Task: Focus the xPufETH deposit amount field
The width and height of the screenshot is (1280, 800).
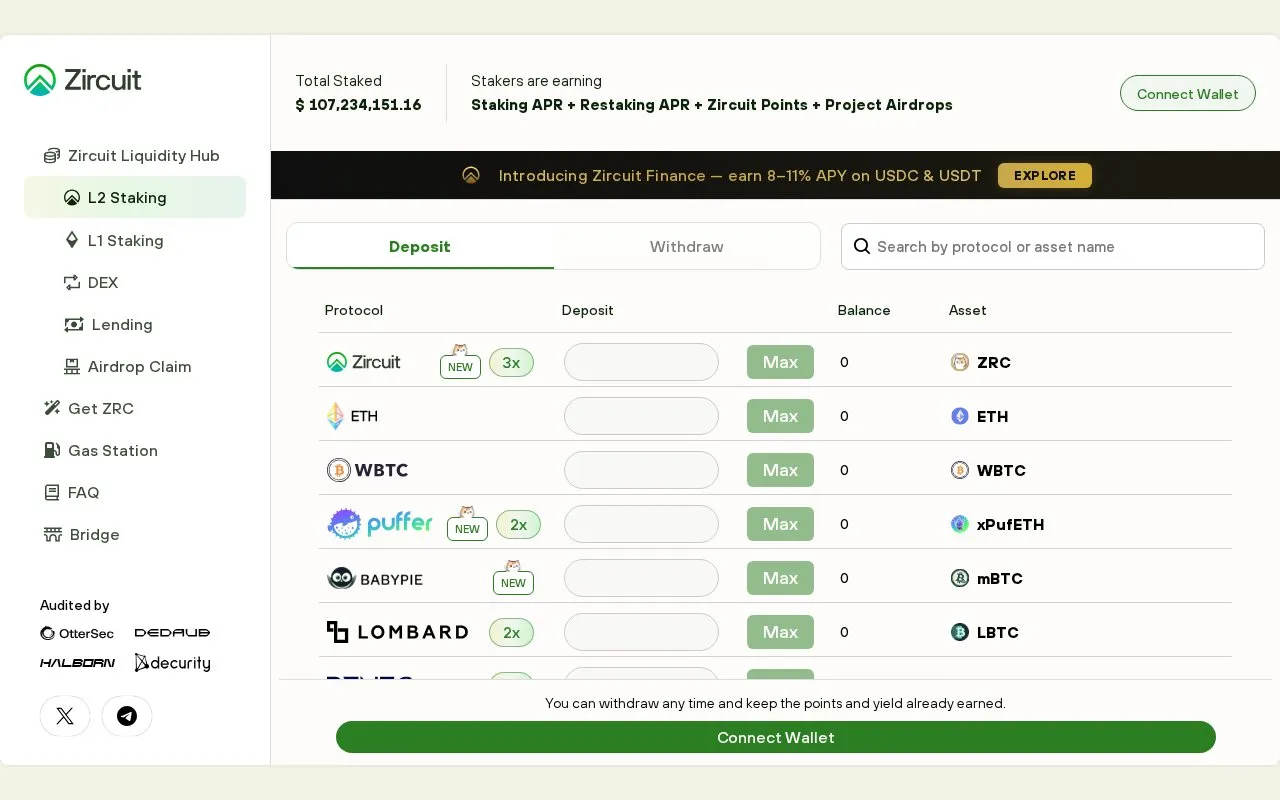Action: pyautogui.click(x=641, y=524)
